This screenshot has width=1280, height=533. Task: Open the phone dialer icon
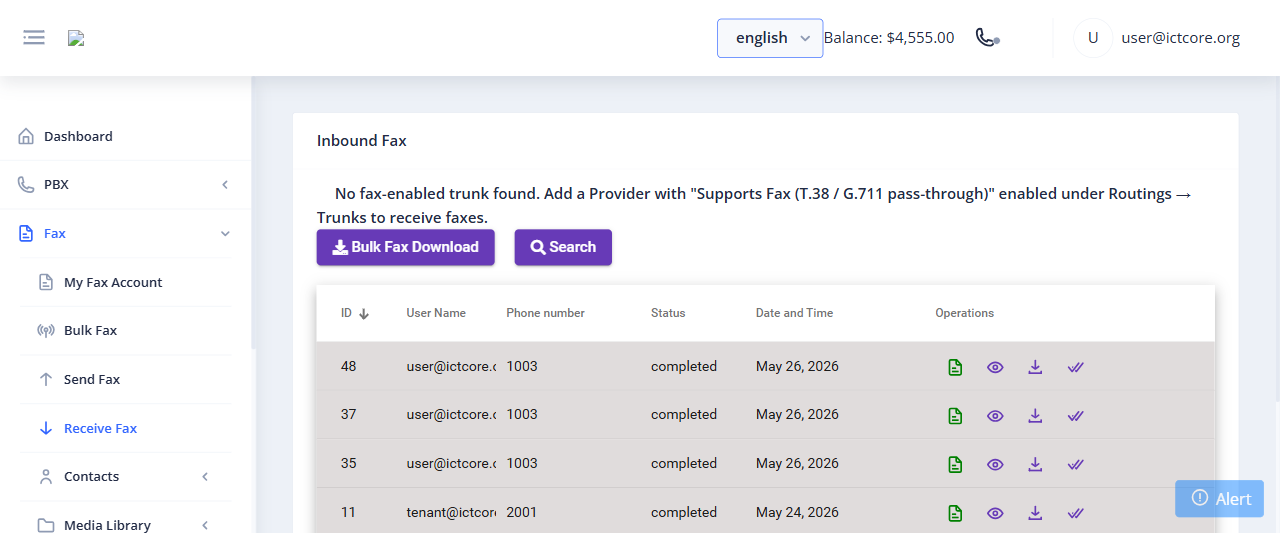[x=987, y=38]
